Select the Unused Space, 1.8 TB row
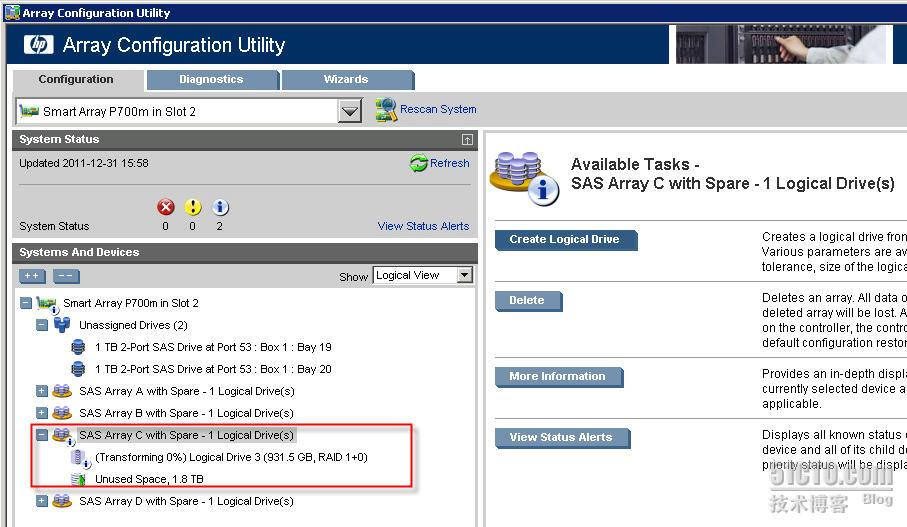The height and width of the screenshot is (527, 907). point(149,479)
